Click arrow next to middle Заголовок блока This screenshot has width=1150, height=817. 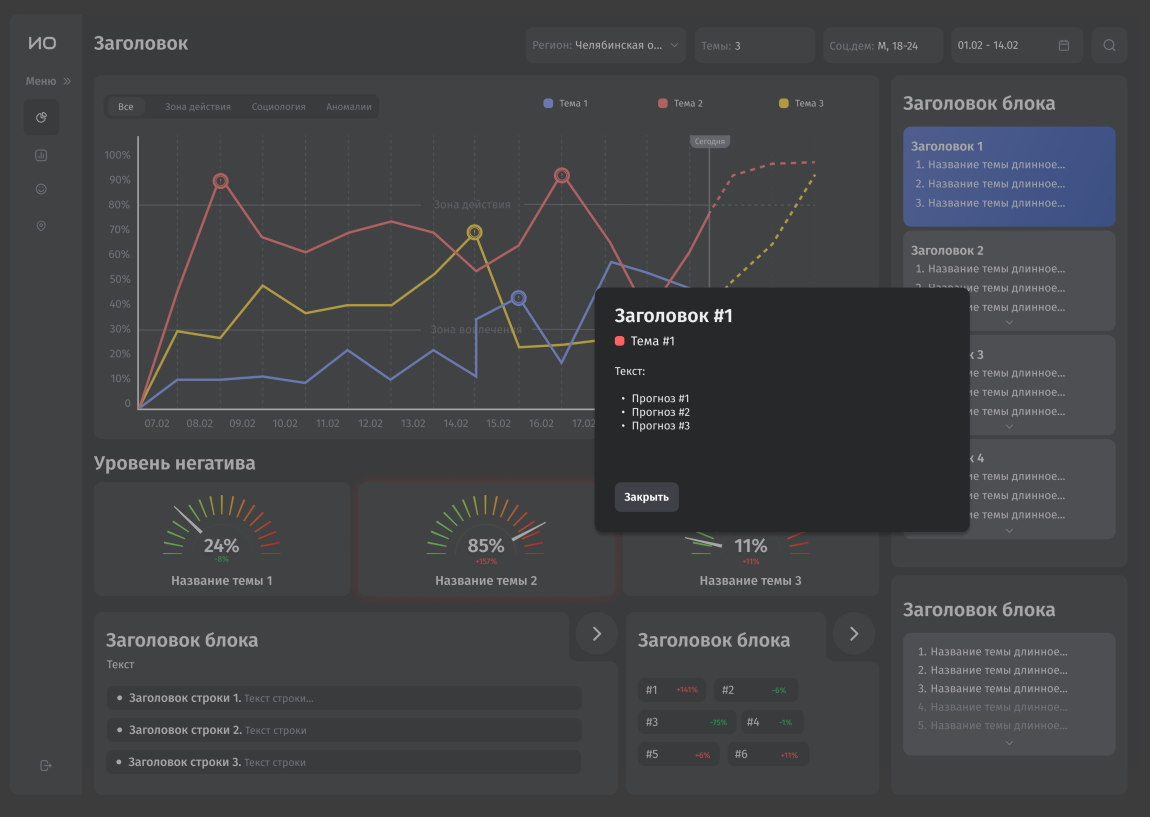point(854,634)
